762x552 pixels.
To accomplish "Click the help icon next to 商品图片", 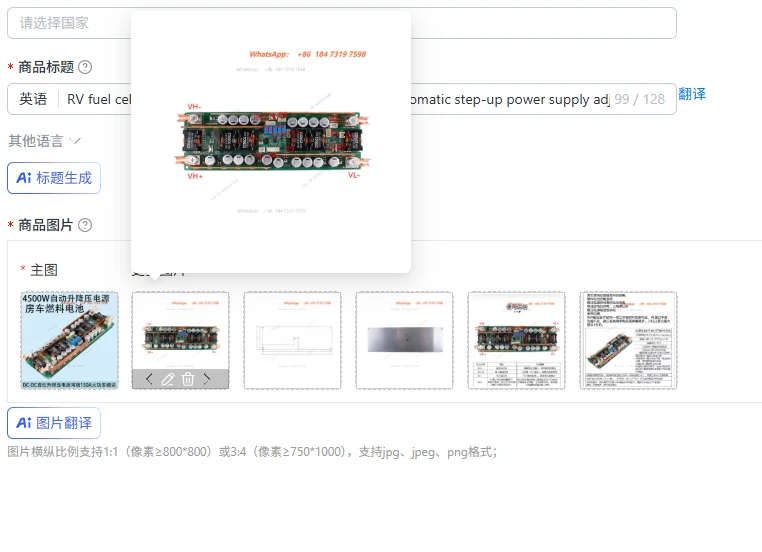I will [85, 225].
